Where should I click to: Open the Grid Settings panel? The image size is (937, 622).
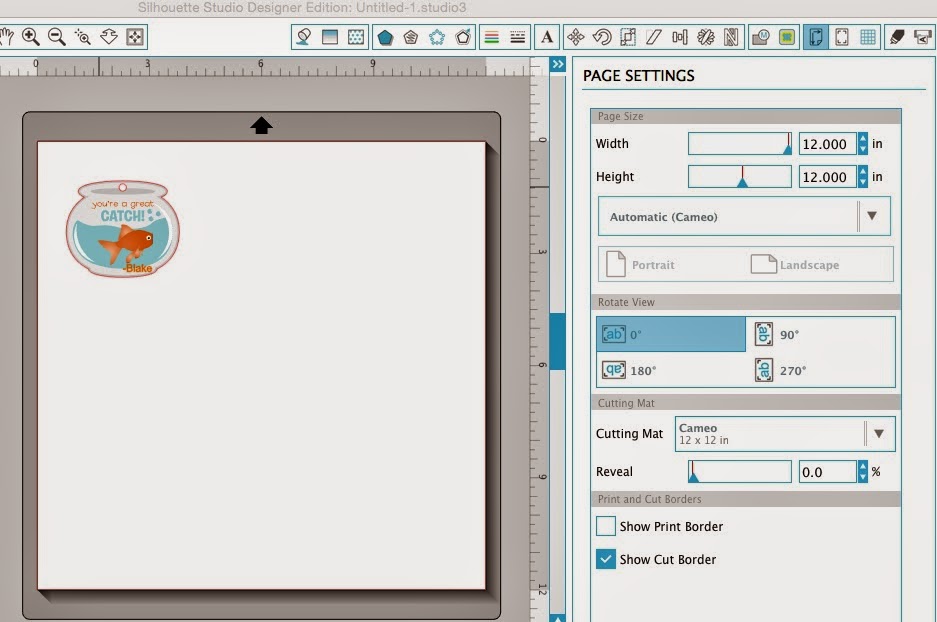[869, 37]
